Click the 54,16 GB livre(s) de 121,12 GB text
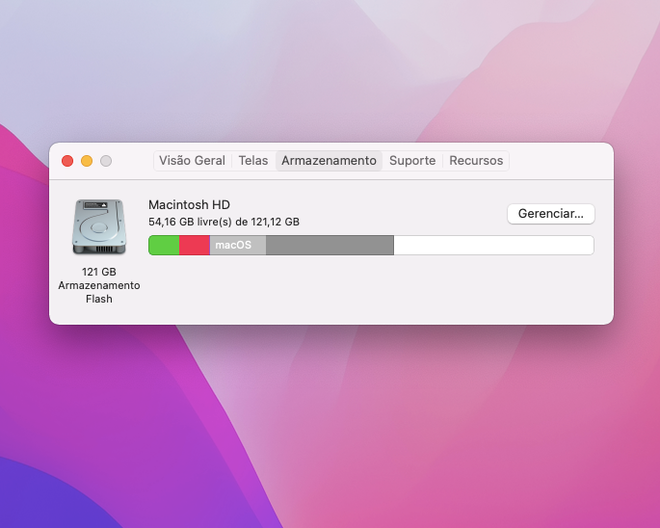This screenshot has height=528, width=660. click(x=224, y=222)
